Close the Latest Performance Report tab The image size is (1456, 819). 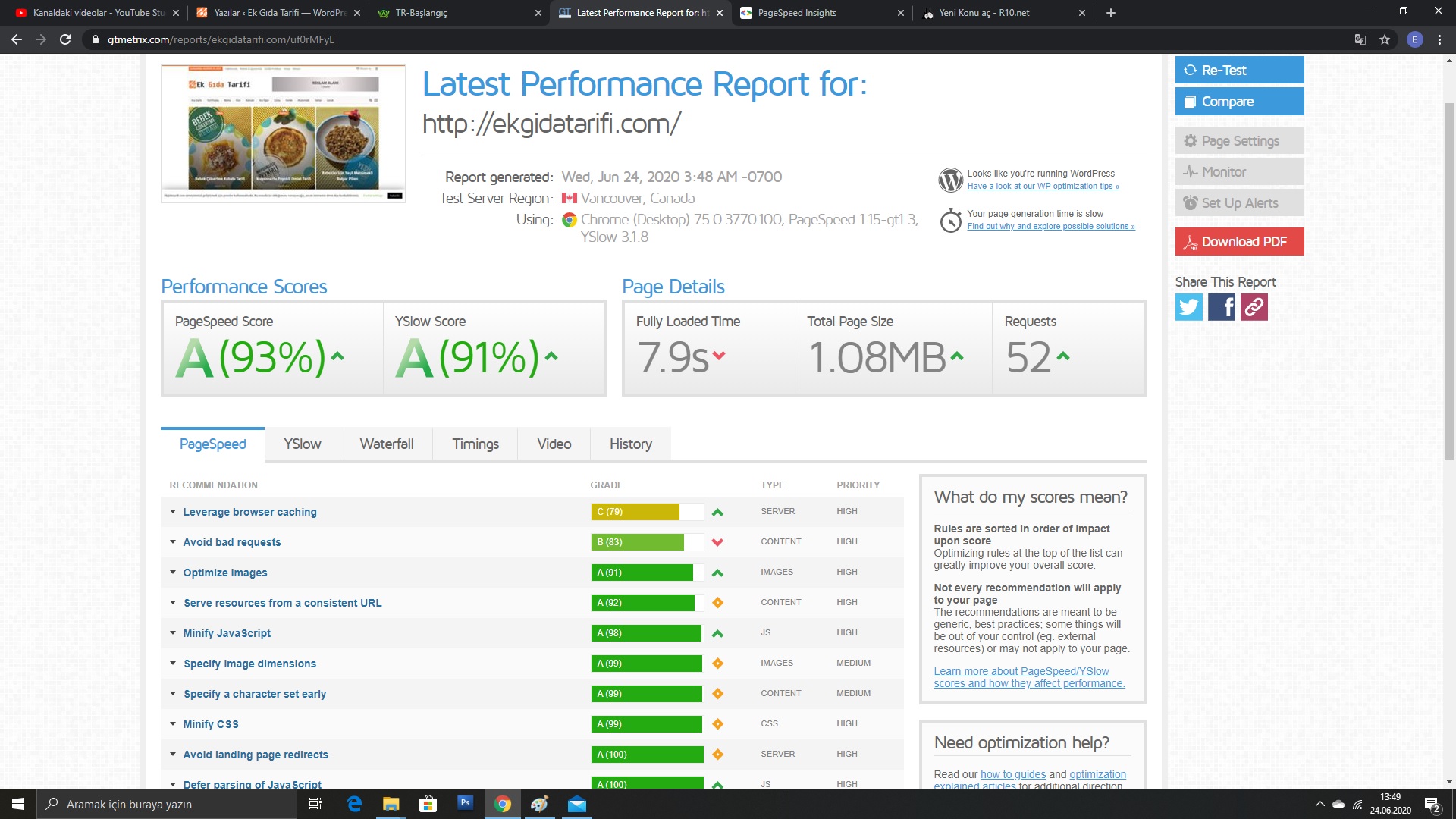(x=719, y=13)
